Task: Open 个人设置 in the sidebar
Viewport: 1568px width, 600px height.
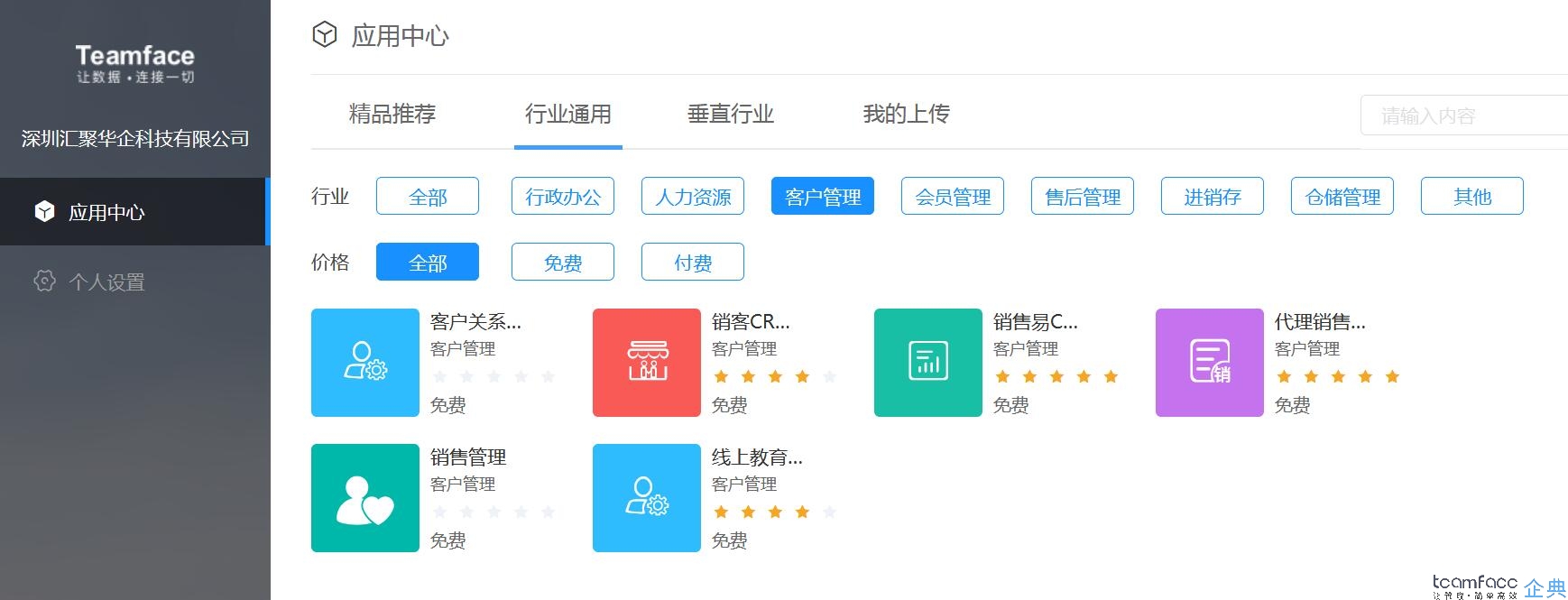Action: point(135,282)
